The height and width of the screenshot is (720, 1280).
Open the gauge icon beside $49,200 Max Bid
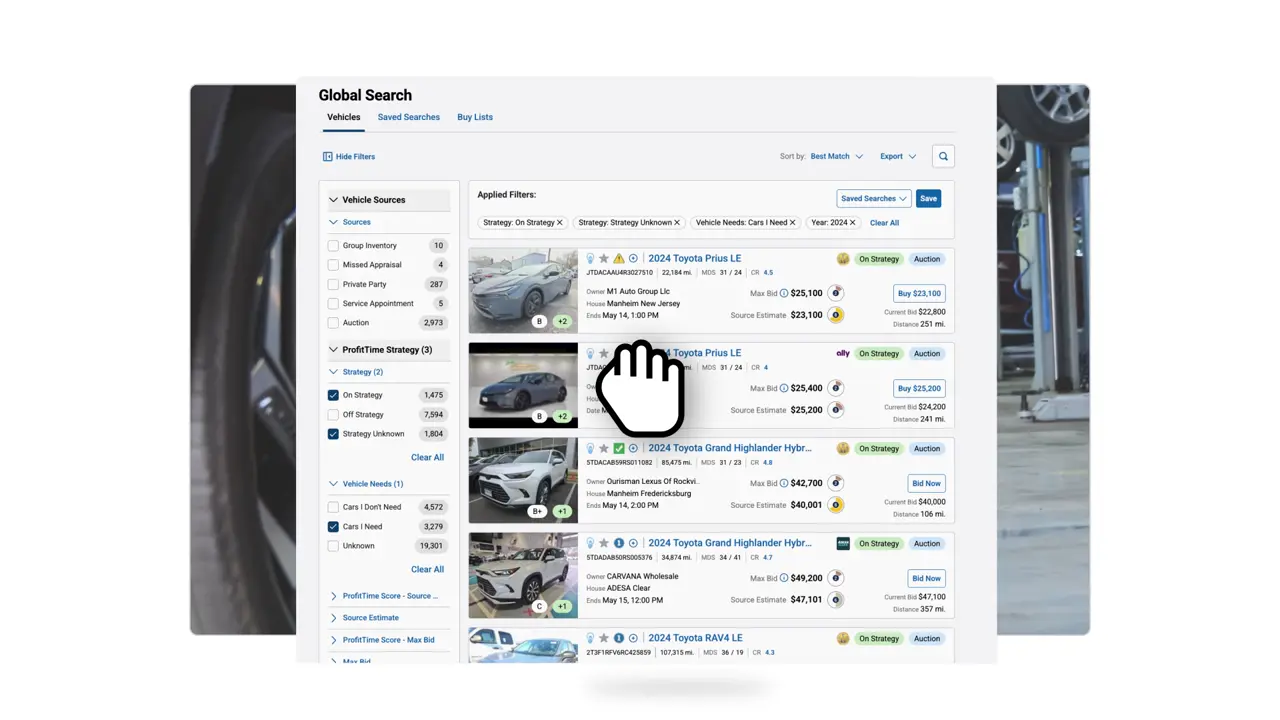(836, 578)
